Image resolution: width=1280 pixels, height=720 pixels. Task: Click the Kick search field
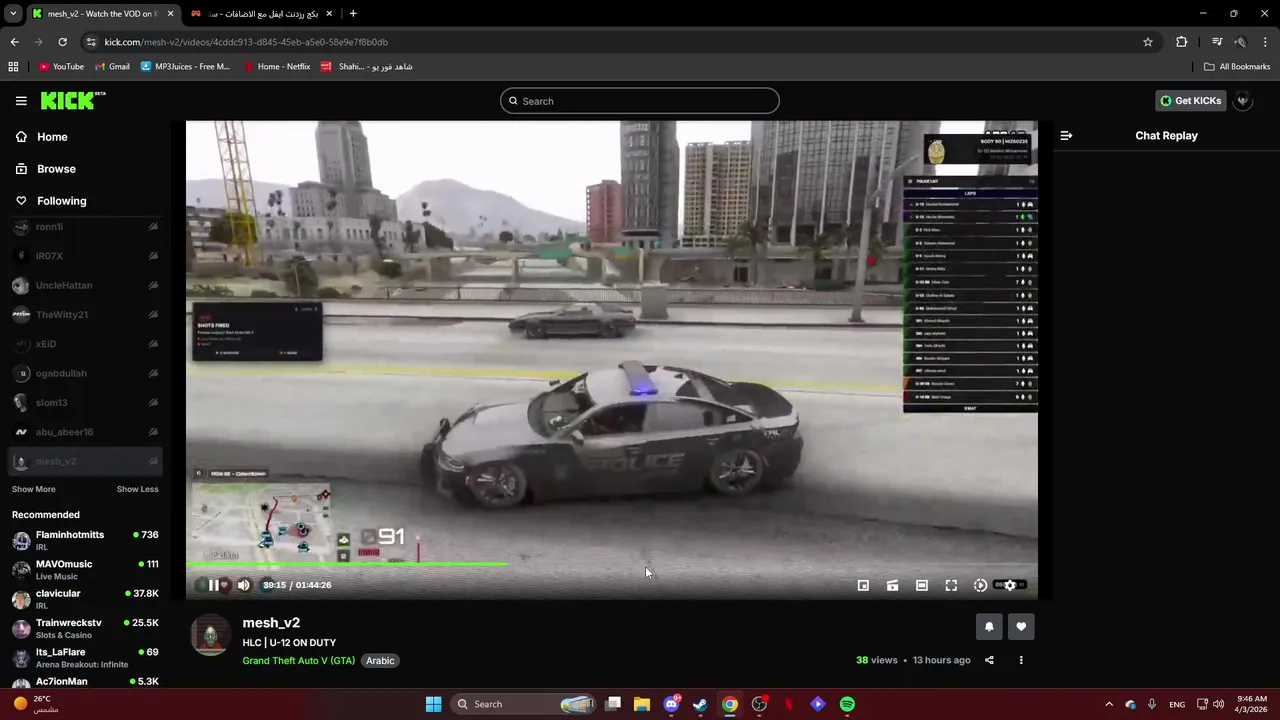pyautogui.click(x=640, y=101)
